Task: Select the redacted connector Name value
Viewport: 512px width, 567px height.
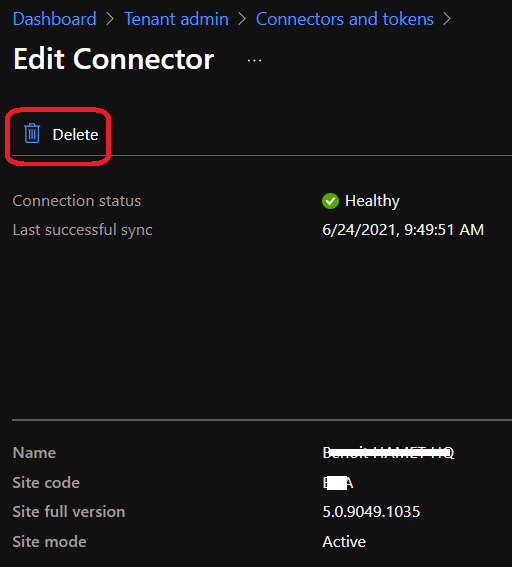Action: [x=388, y=453]
